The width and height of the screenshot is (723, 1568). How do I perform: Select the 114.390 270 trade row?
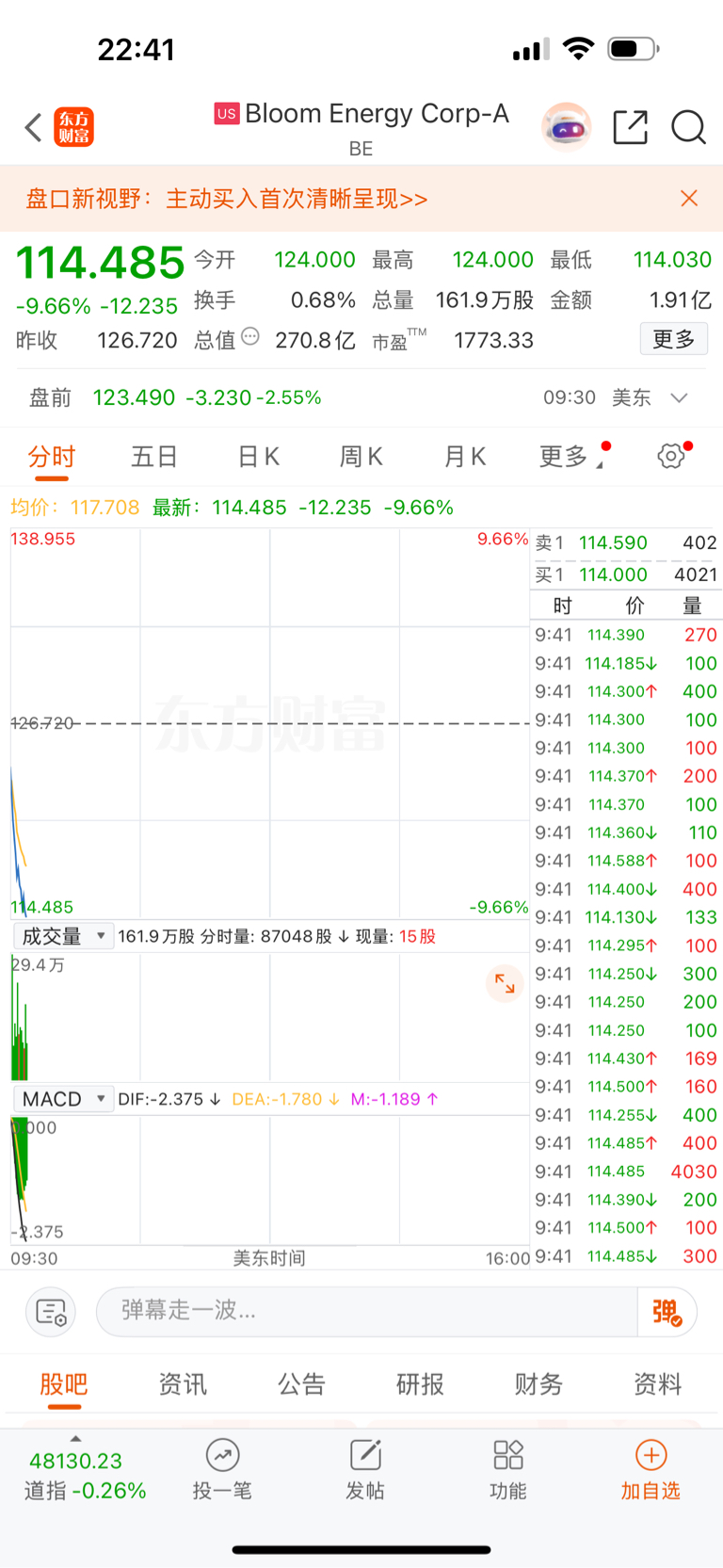(626, 635)
